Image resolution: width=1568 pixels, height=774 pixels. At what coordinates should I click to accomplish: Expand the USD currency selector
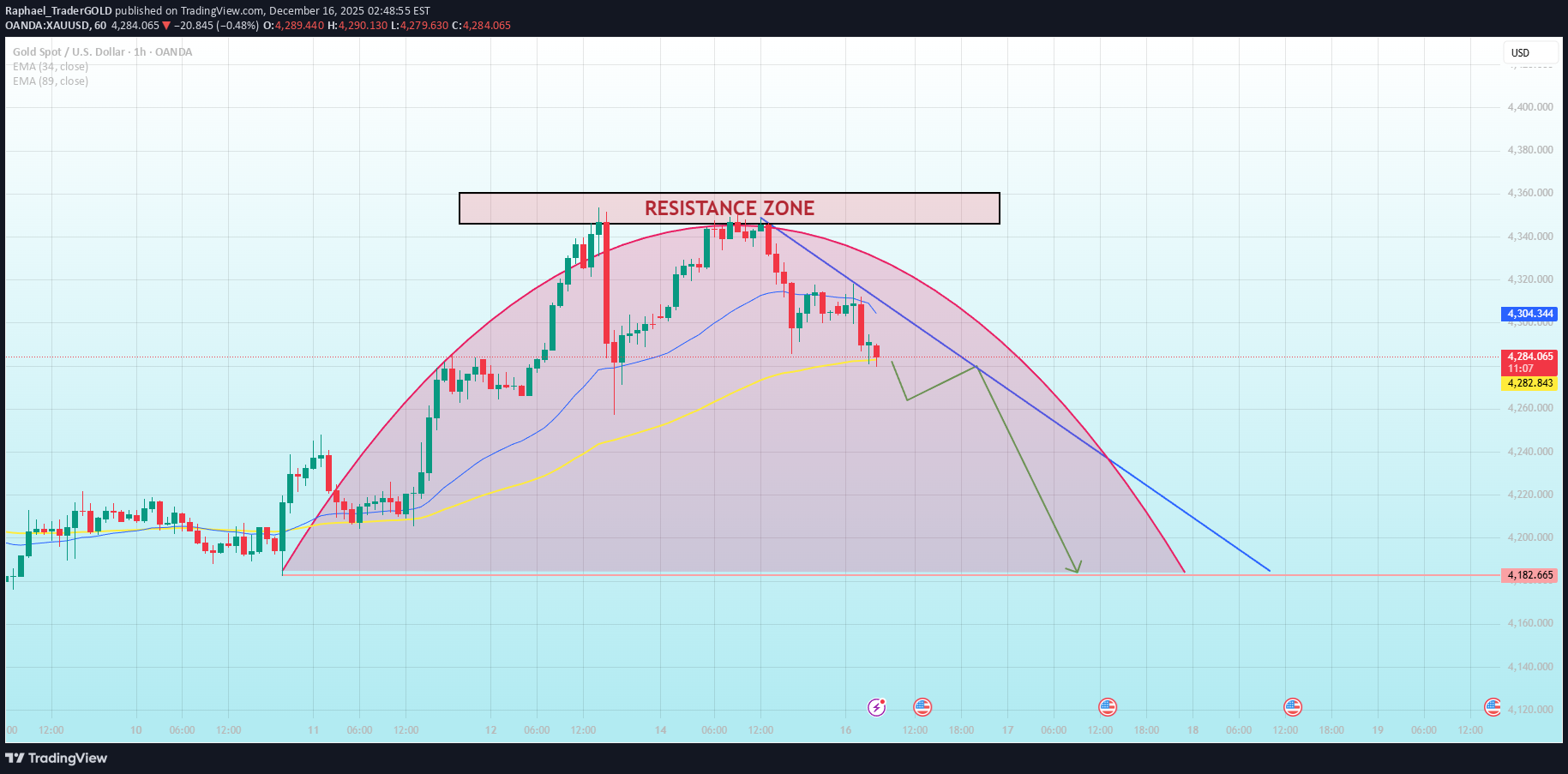point(1519,52)
